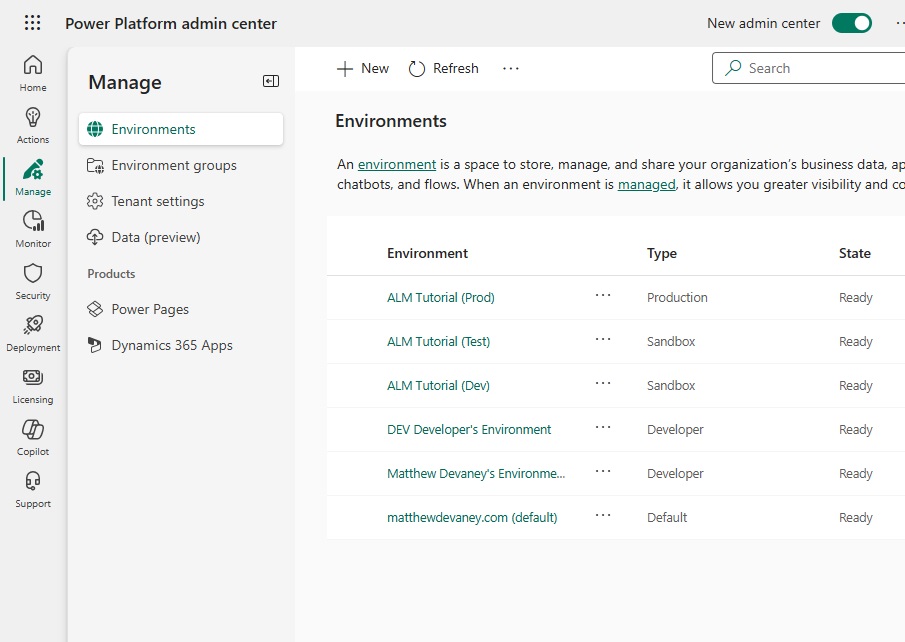Open the Licensing section
The height and width of the screenshot is (642, 905).
(33, 385)
